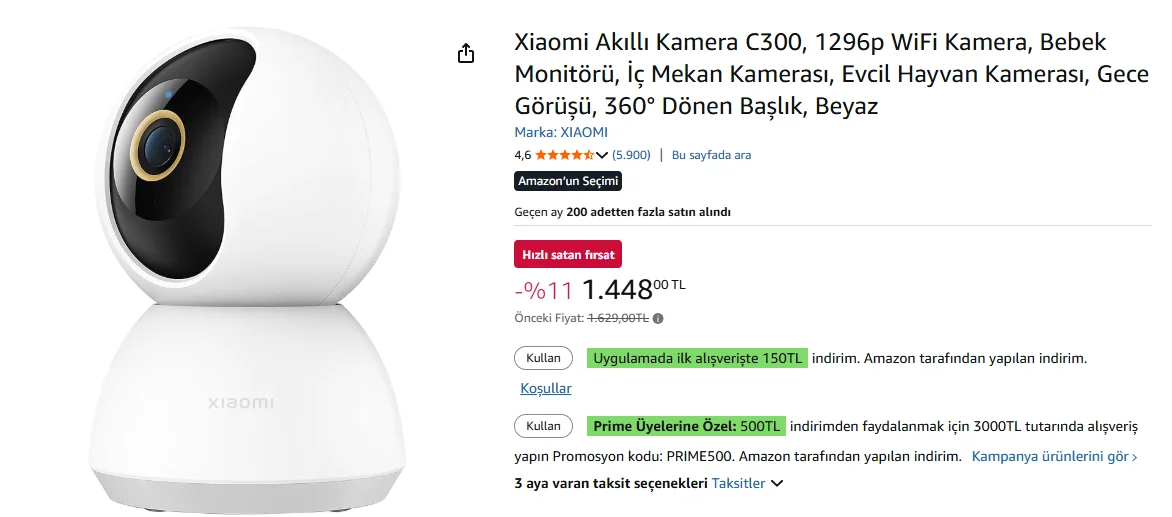
Task: Click the 1.448 TL current price
Action: pos(633,290)
